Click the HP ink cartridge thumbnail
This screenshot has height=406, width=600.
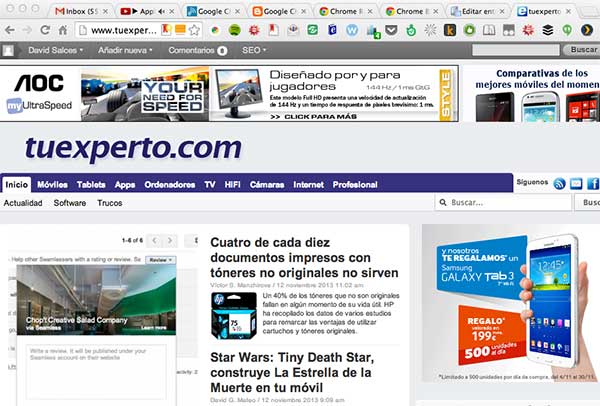click(x=234, y=316)
